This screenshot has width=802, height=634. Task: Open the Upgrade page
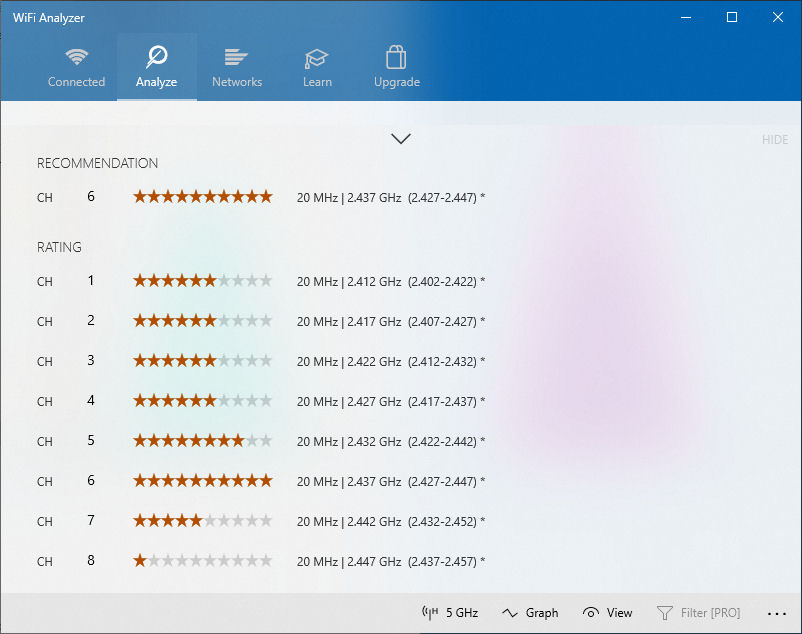coord(396,67)
